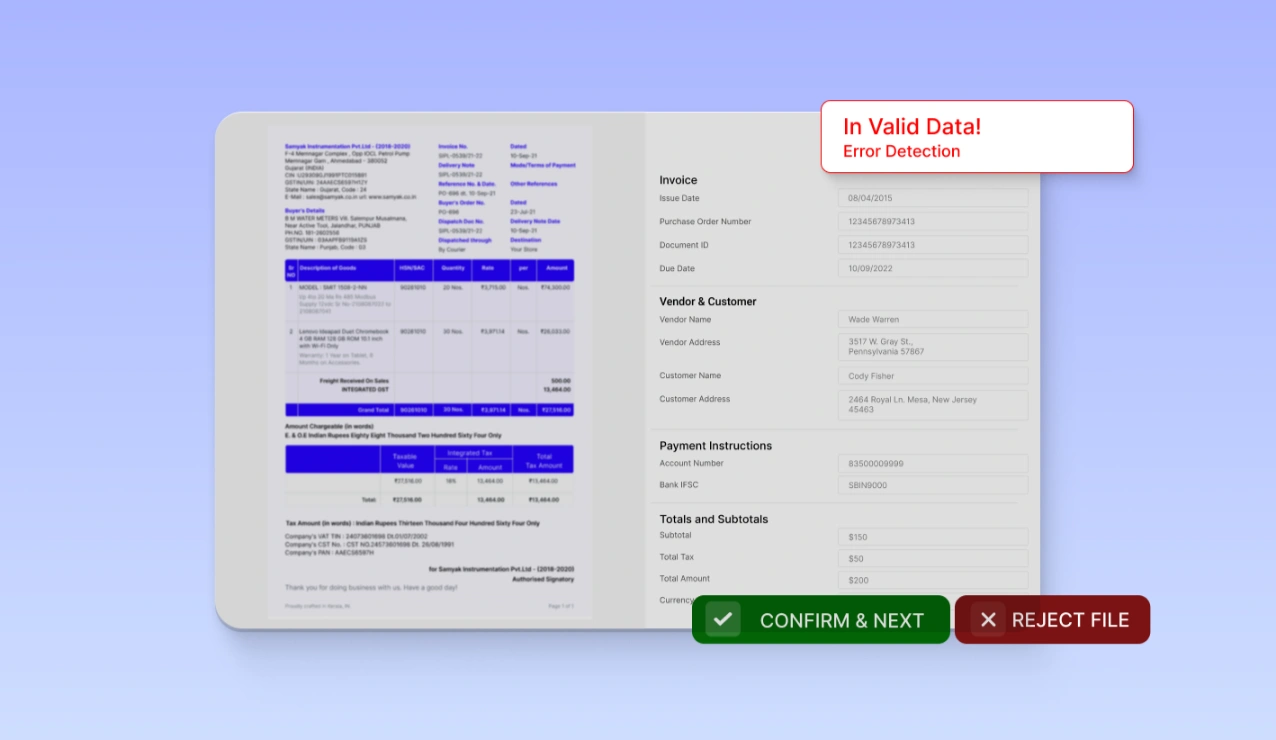The image size is (1276, 740).
Task: Select the Customer Name field showing Cody Fisher
Action: click(x=932, y=375)
